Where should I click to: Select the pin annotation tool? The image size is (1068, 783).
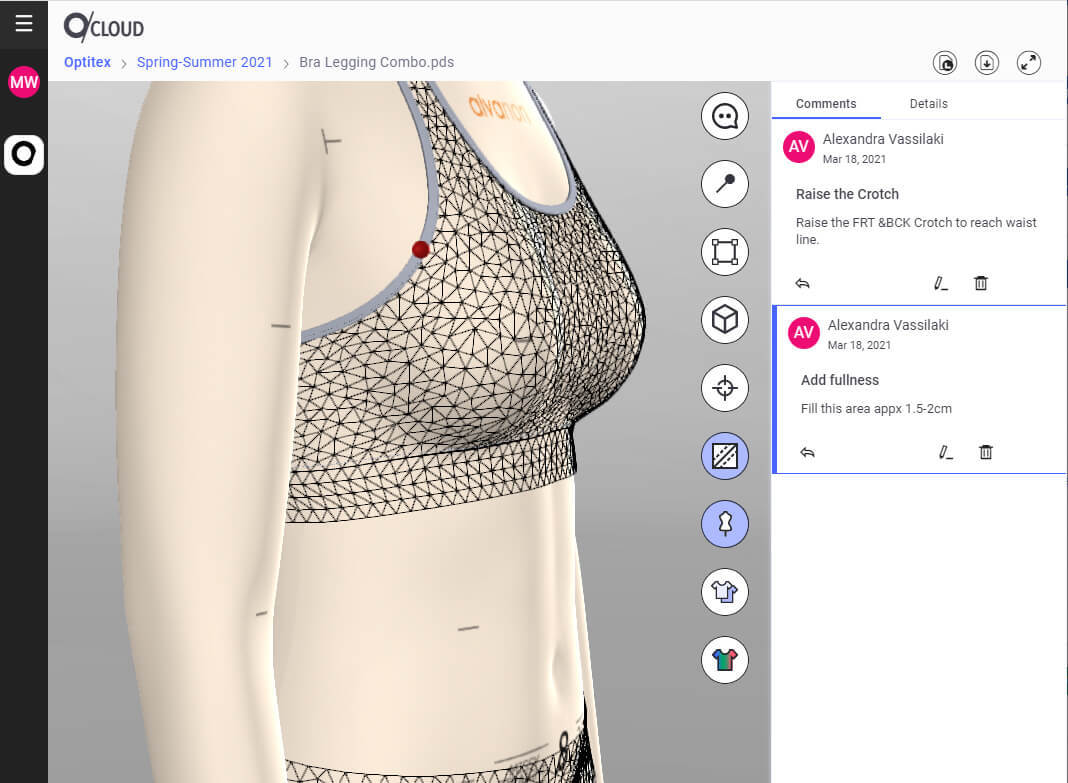724,184
